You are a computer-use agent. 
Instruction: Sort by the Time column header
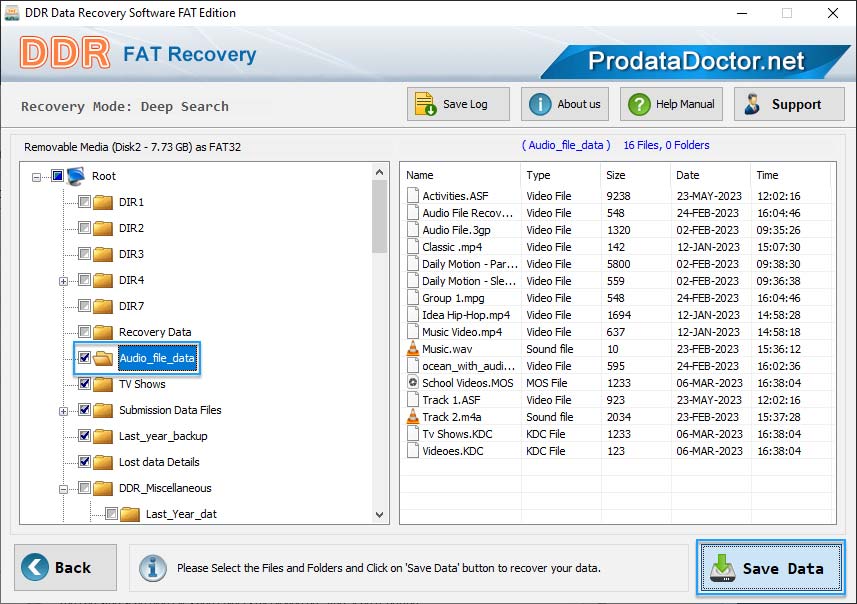790,175
